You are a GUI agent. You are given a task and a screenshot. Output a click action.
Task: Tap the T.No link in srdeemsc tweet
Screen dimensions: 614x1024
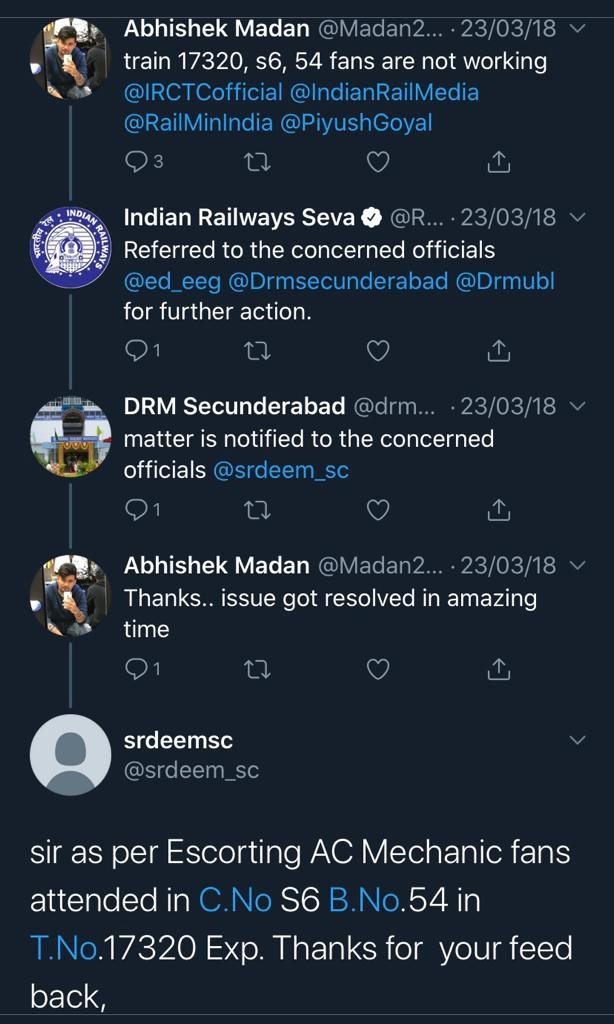point(65,948)
